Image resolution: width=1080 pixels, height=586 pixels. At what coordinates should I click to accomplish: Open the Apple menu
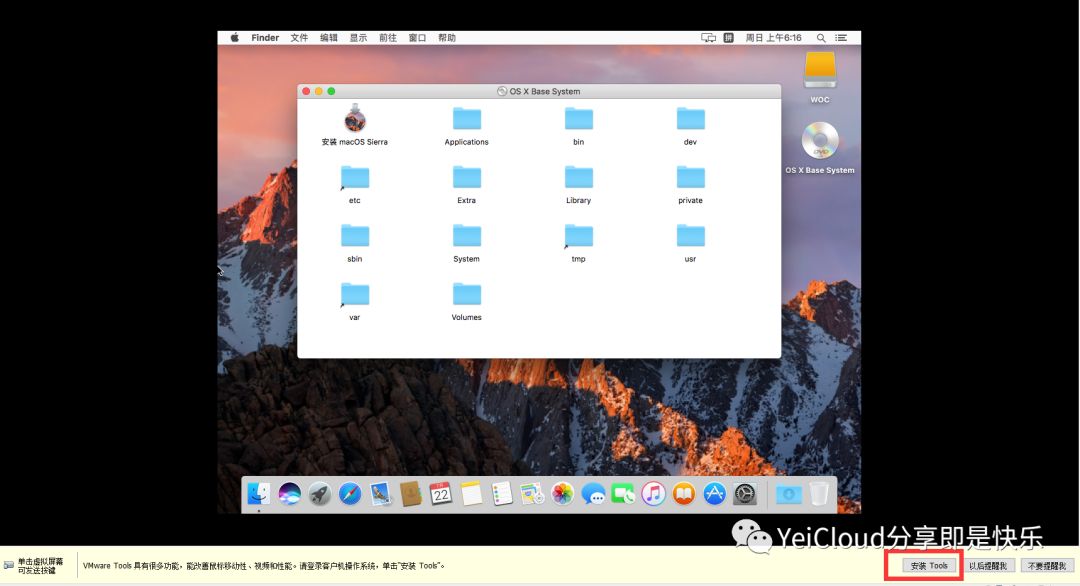(234, 38)
